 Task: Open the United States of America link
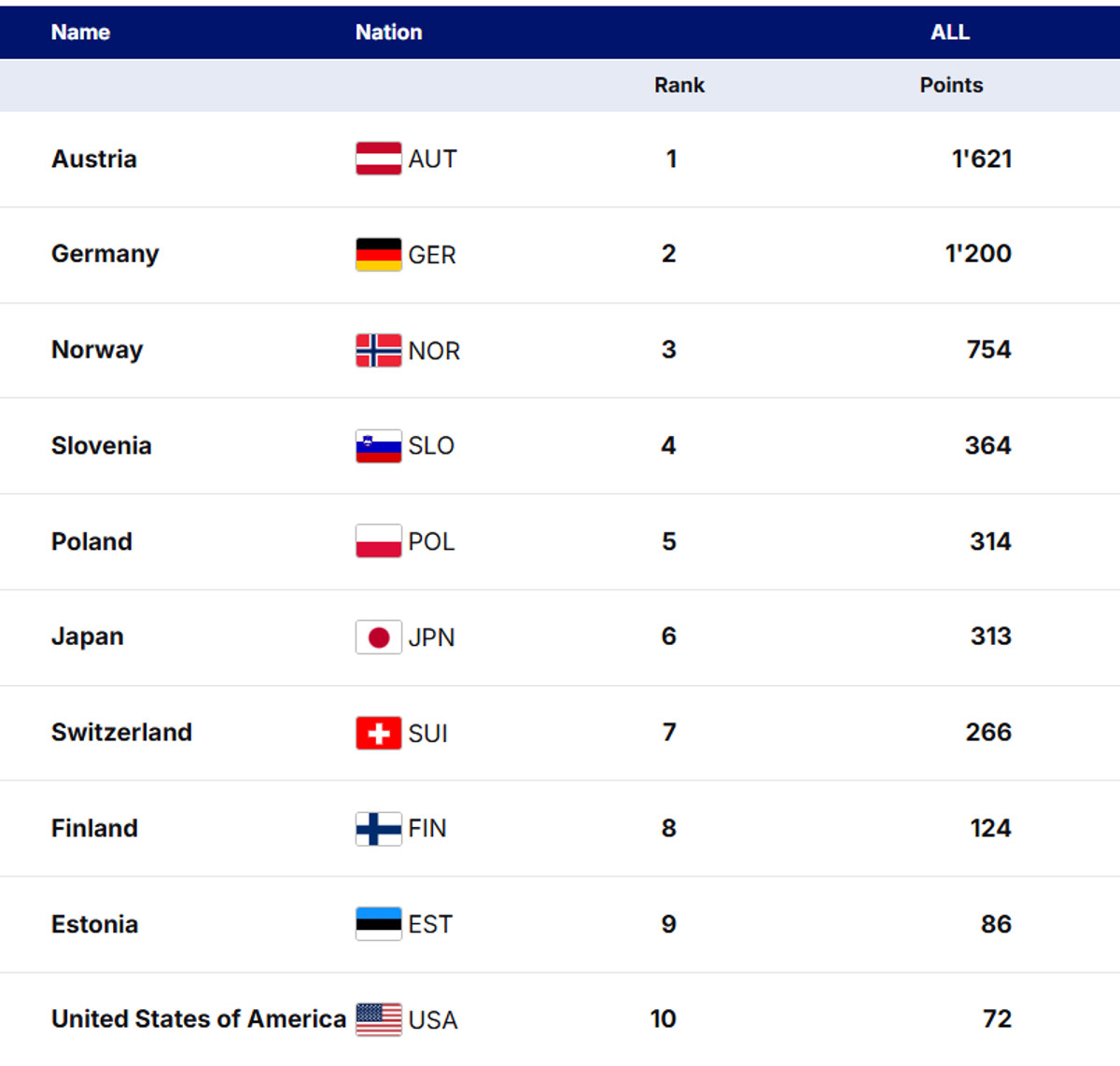point(199,1018)
